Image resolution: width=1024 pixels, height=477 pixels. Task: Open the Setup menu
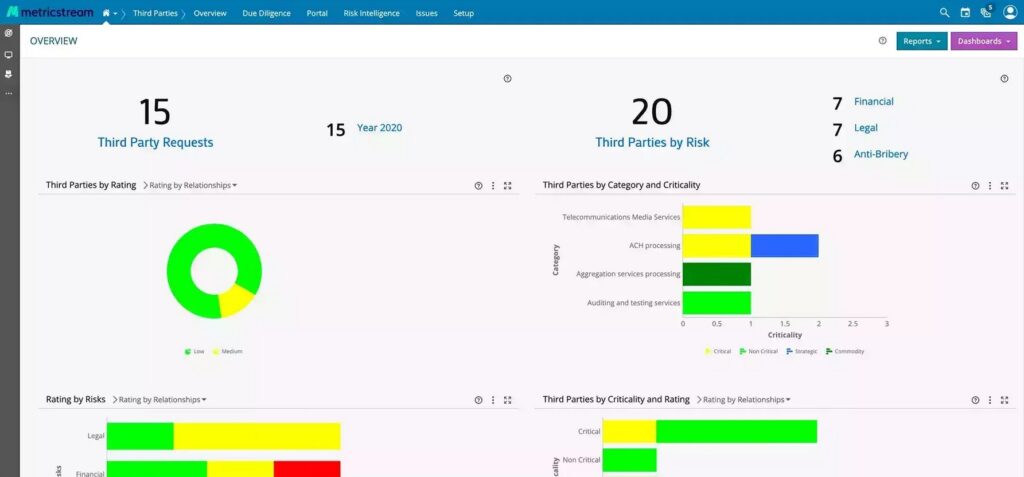point(464,13)
